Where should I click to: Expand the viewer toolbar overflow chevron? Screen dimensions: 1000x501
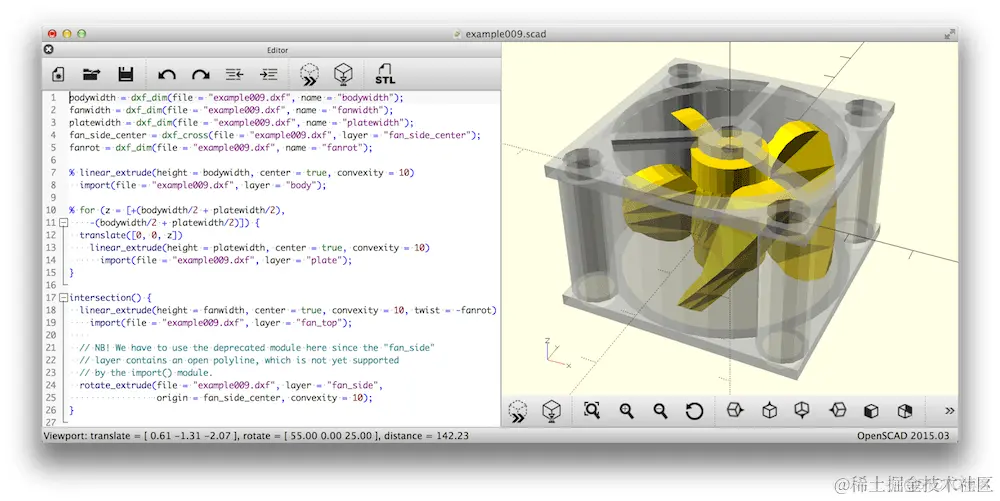click(x=949, y=410)
